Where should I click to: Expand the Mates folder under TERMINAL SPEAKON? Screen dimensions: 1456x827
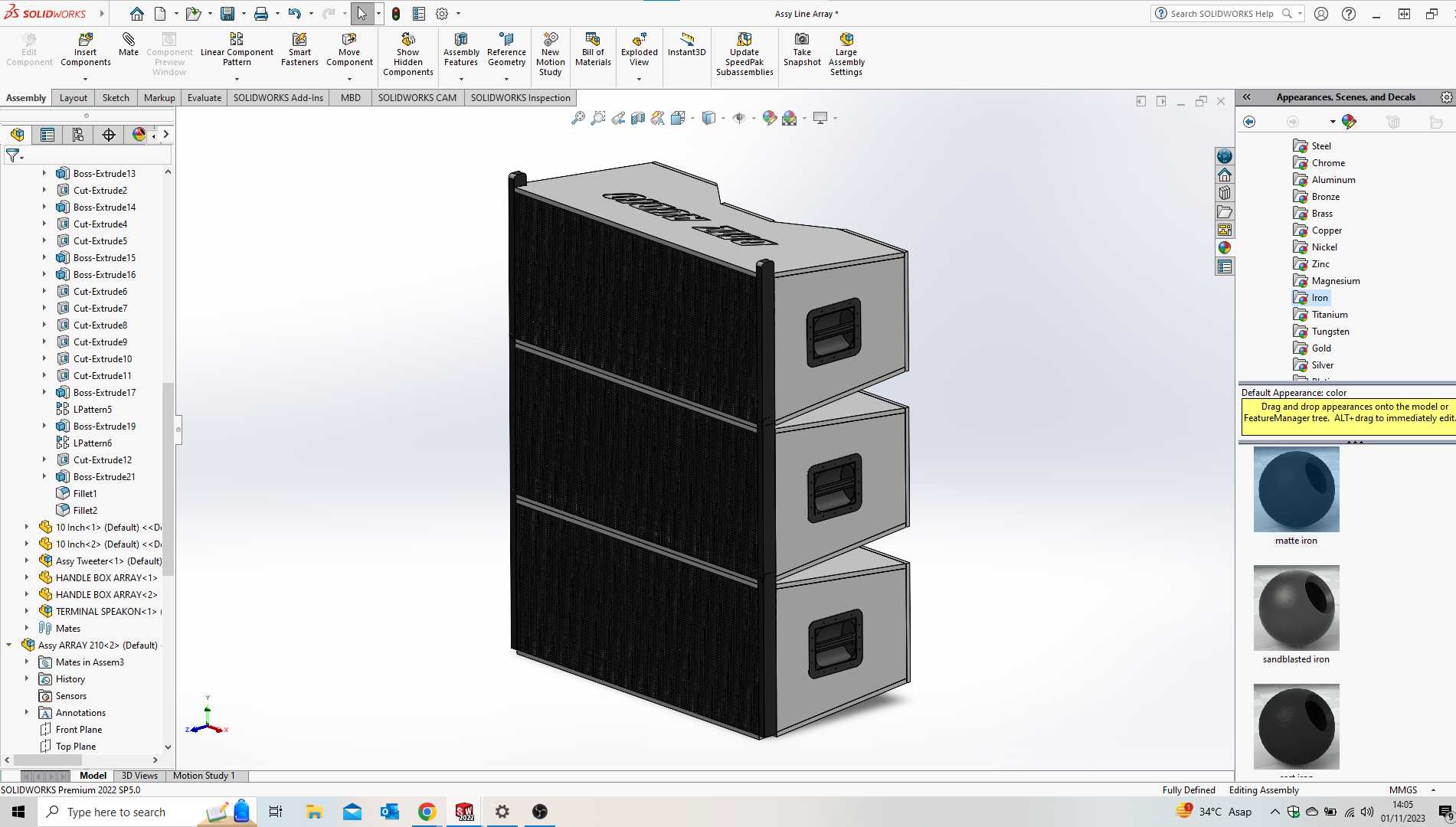27,629
